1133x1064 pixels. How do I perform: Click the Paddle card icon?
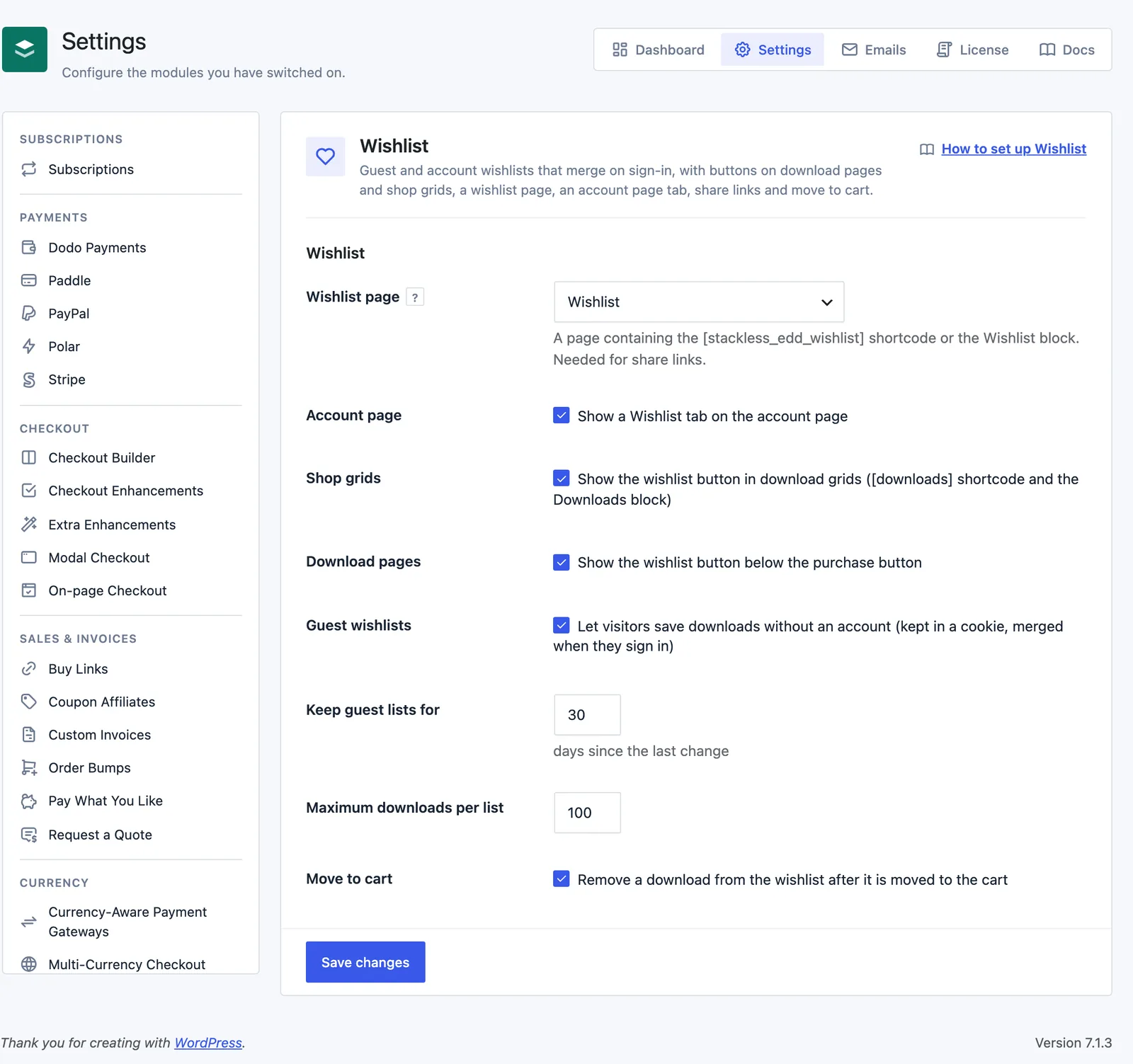[29, 280]
